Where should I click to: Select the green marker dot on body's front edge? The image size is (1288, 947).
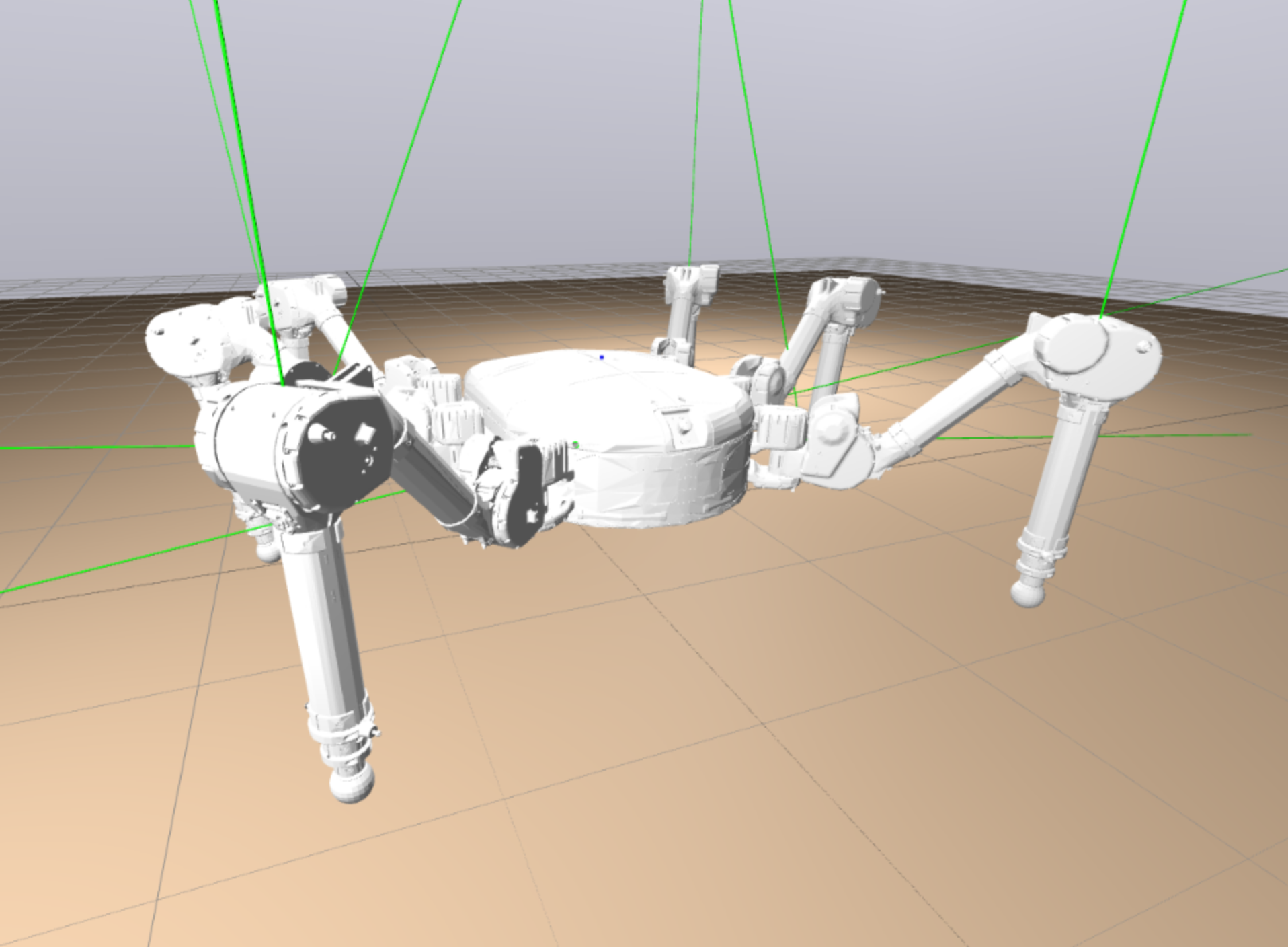576,444
